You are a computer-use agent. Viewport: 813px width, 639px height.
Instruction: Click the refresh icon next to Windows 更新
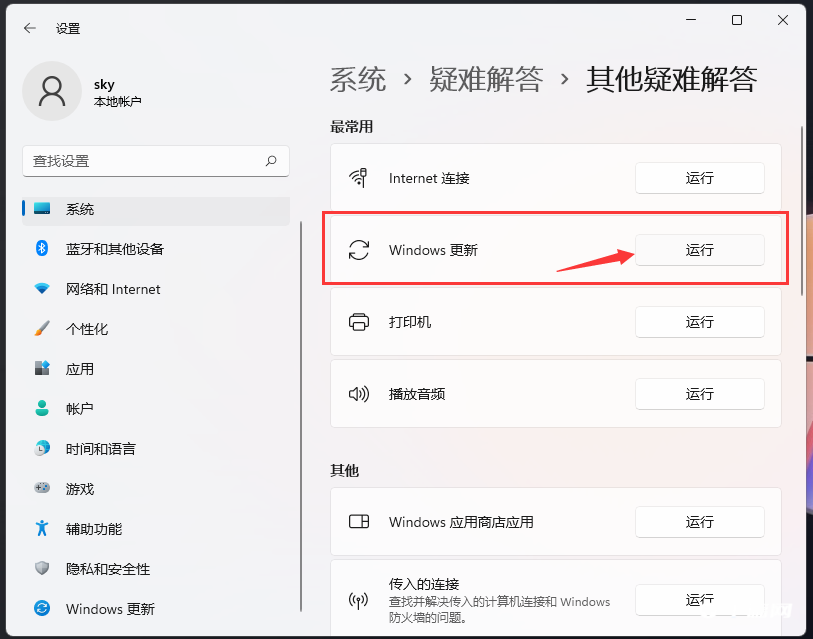tap(359, 250)
